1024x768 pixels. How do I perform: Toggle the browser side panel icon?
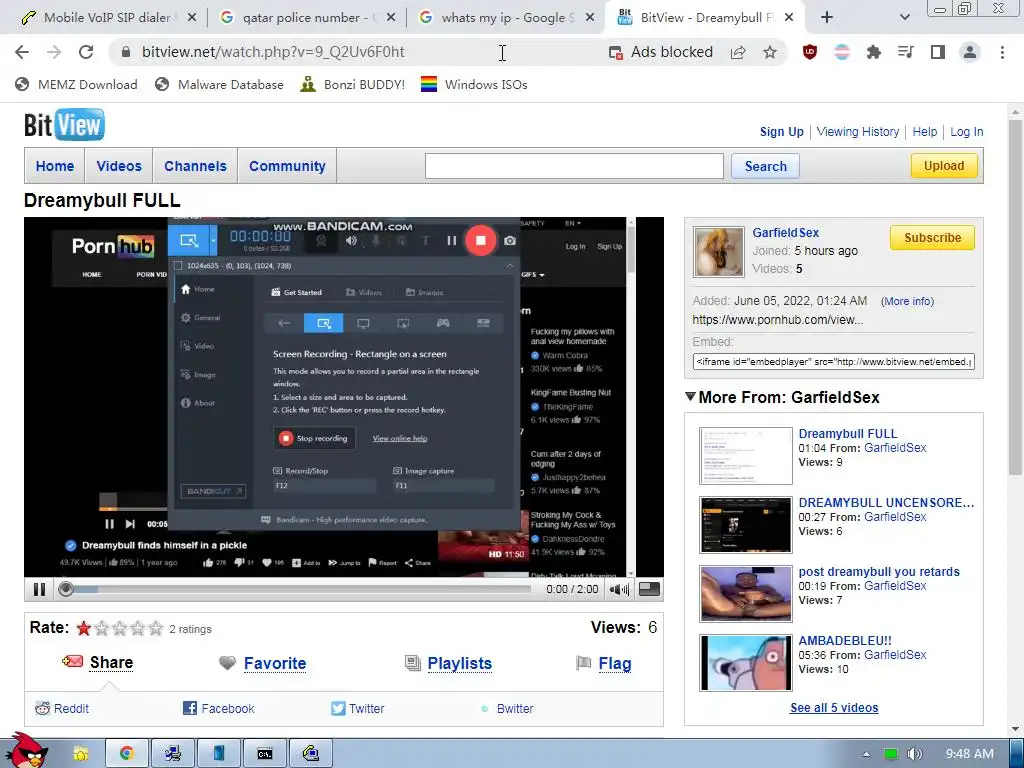point(938,52)
